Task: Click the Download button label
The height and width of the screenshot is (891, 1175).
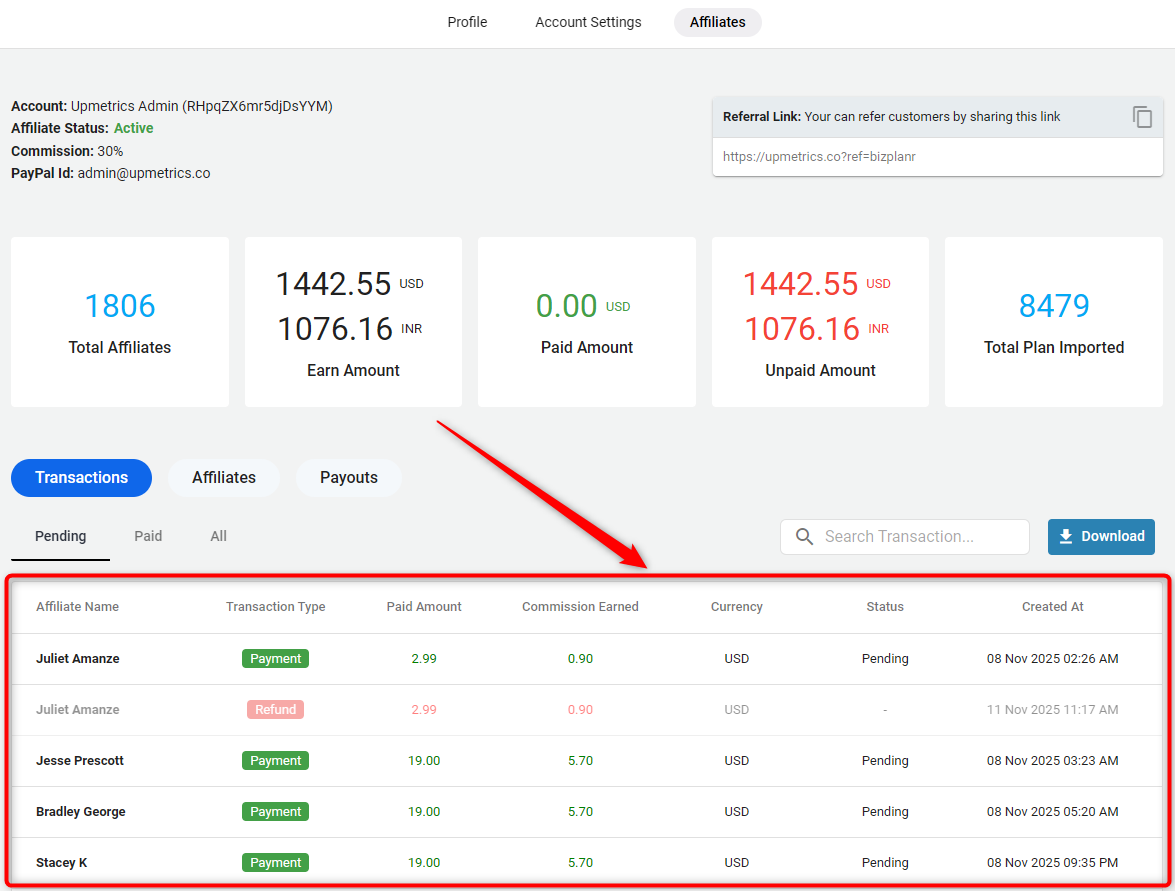Action: coord(1113,537)
